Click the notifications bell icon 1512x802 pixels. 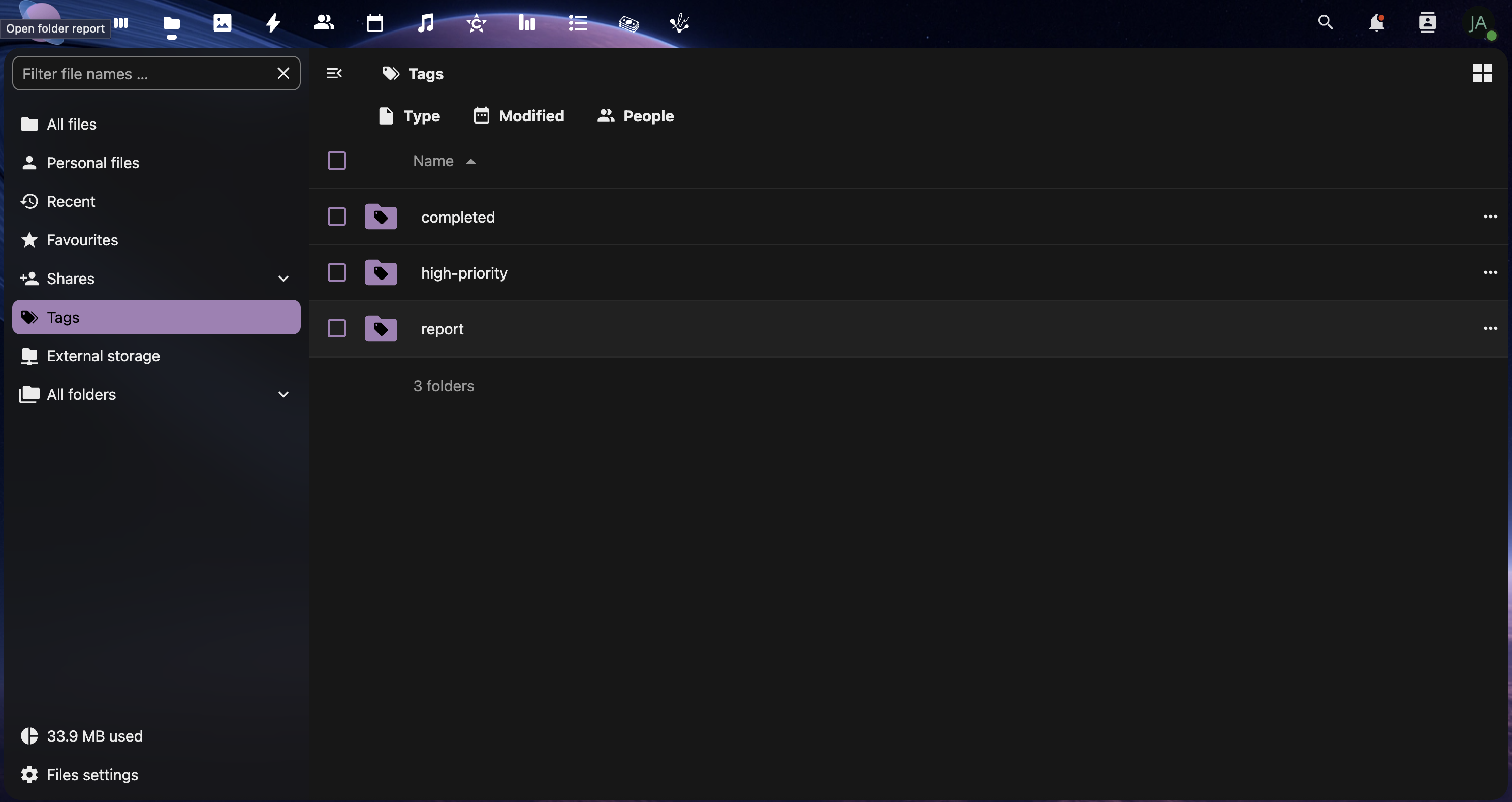click(1376, 23)
